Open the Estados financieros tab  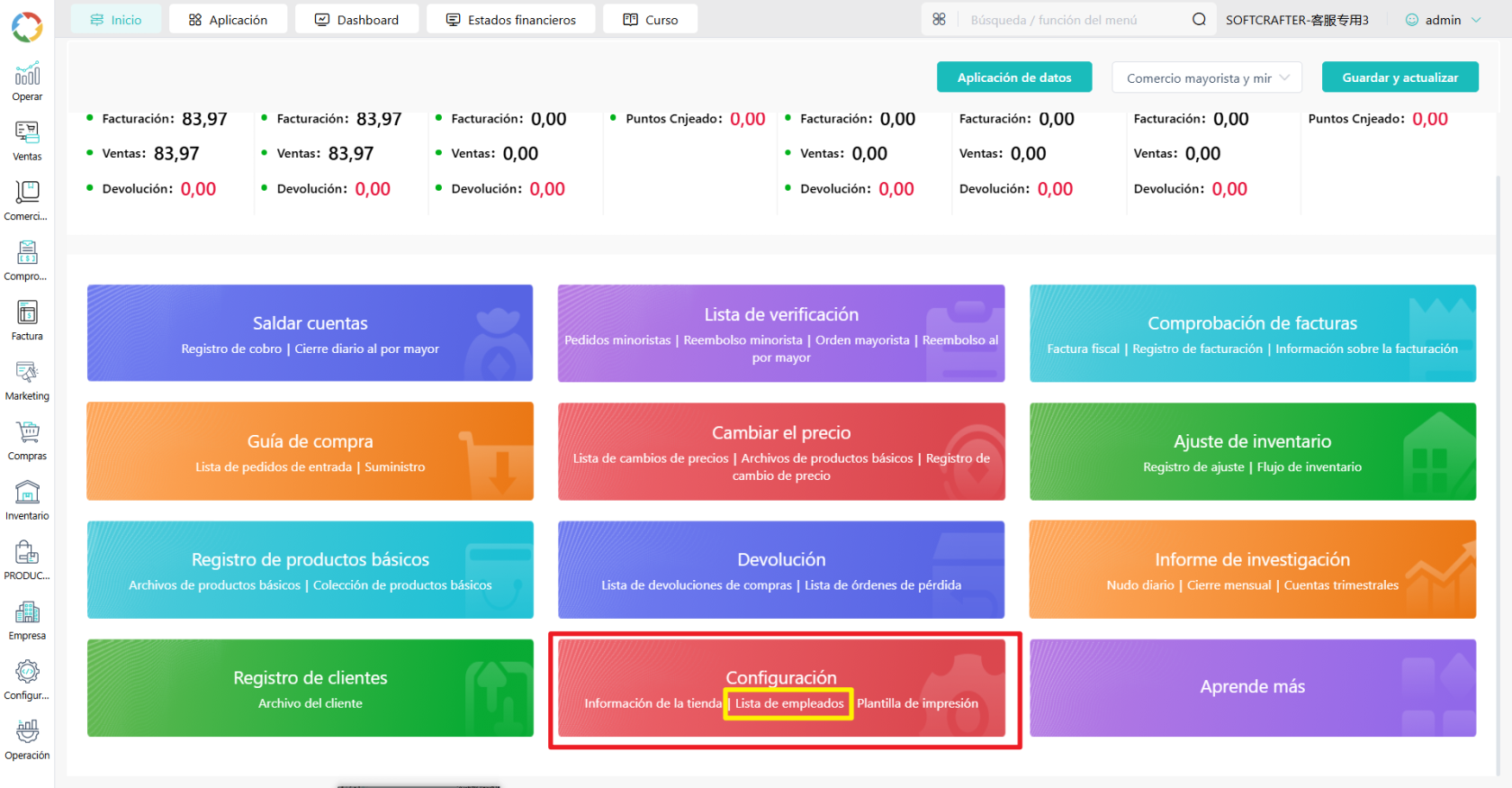coord(511,19)
